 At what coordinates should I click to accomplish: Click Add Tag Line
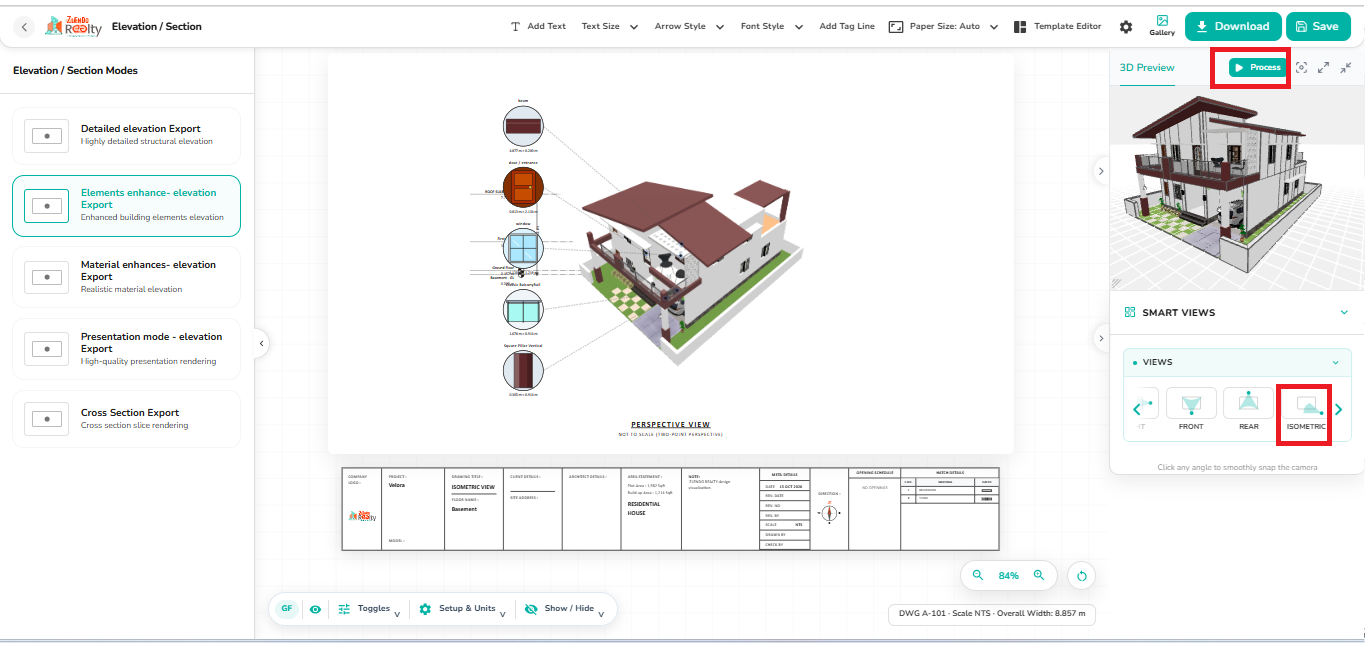[x=846, y=26]
